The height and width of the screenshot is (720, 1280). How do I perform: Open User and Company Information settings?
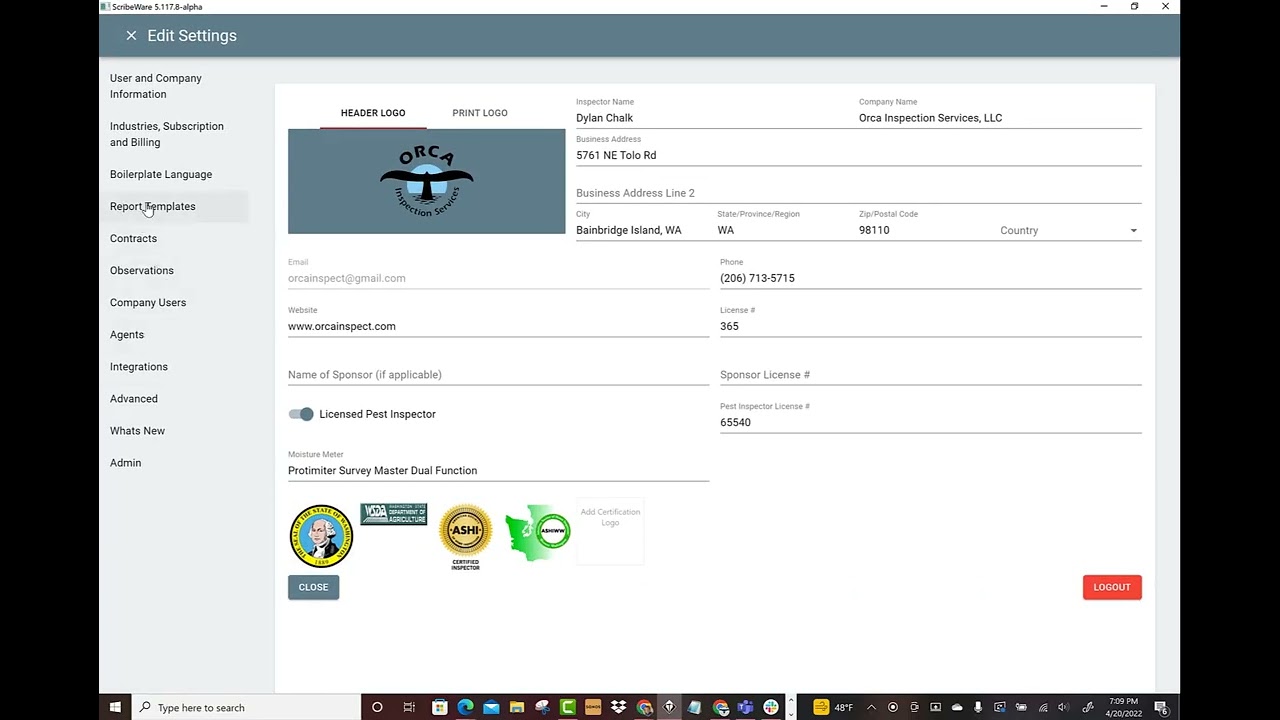pos(156,86)
